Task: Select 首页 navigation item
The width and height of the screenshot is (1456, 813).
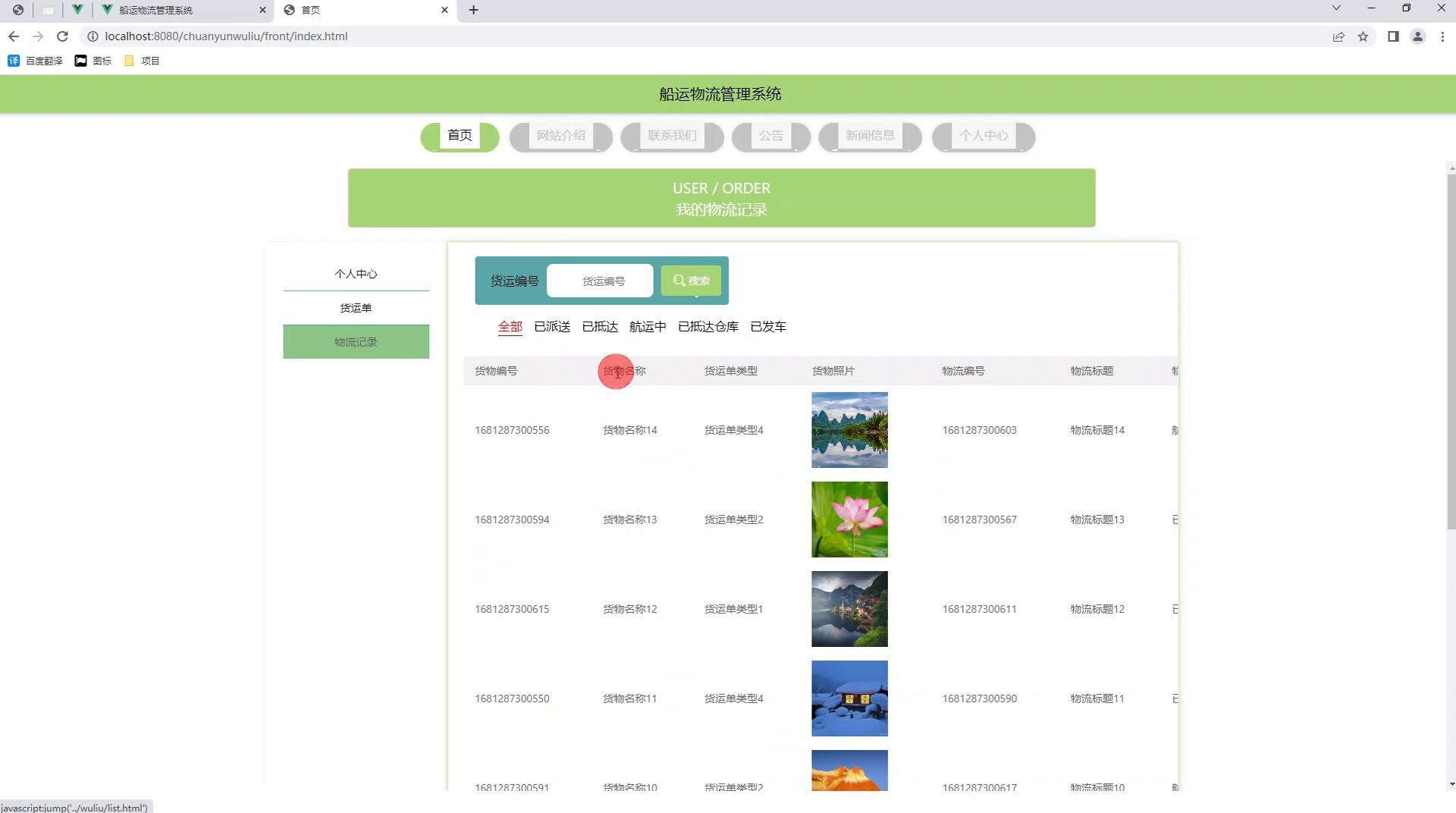Action: 460,137
